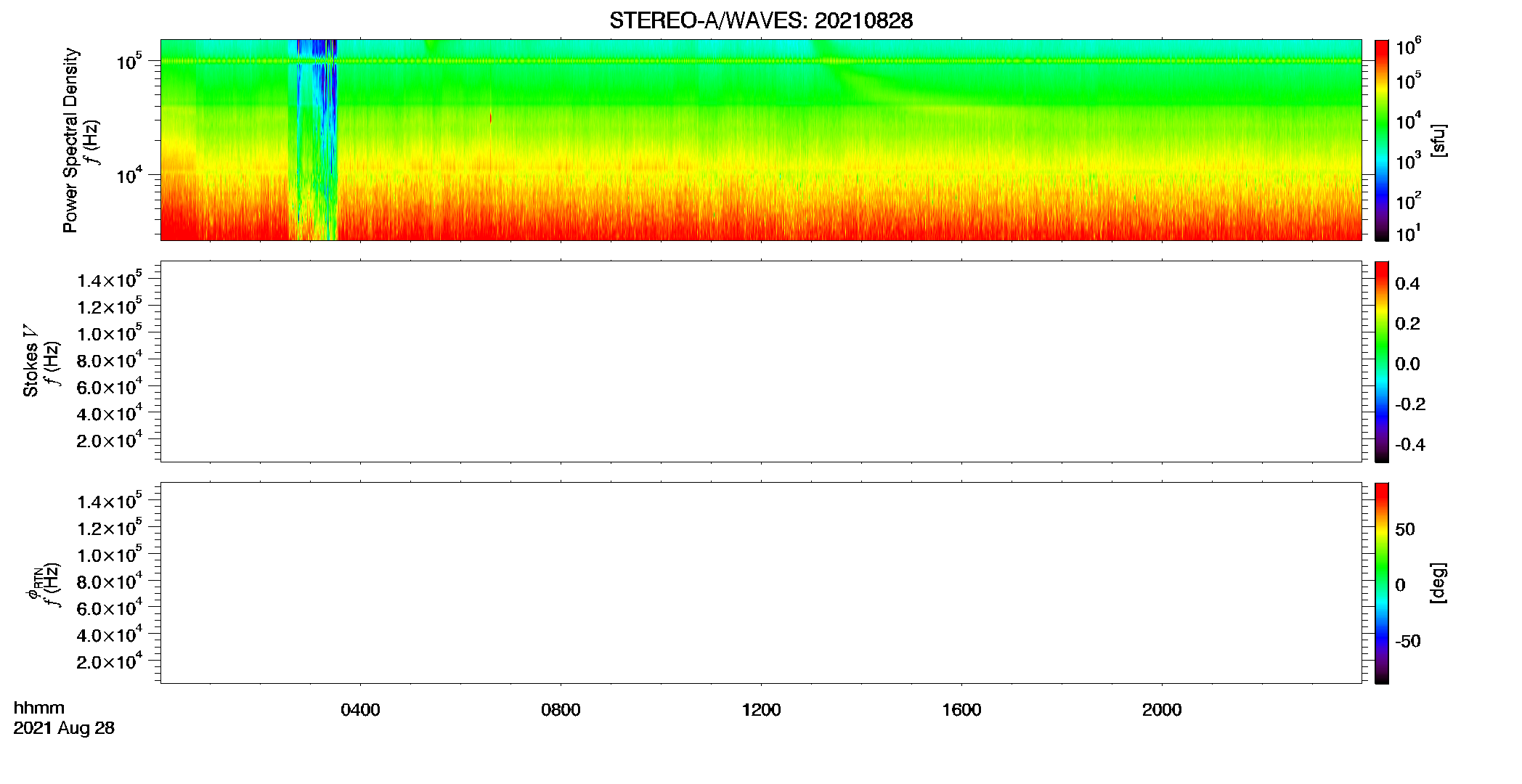Select the 1200 time tick label
Image resolution: width=1522 pixels, height=784 pixels.
tap(761, 710)
